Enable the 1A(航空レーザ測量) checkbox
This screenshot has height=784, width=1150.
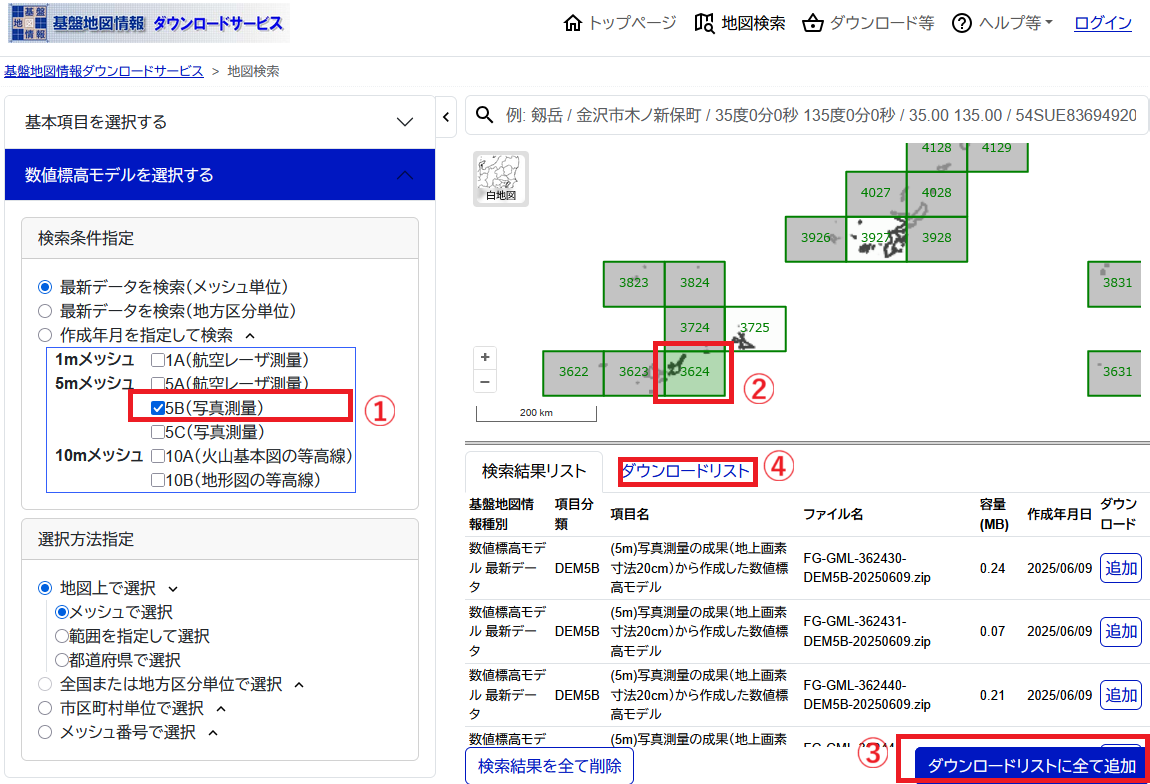(158, 360)
